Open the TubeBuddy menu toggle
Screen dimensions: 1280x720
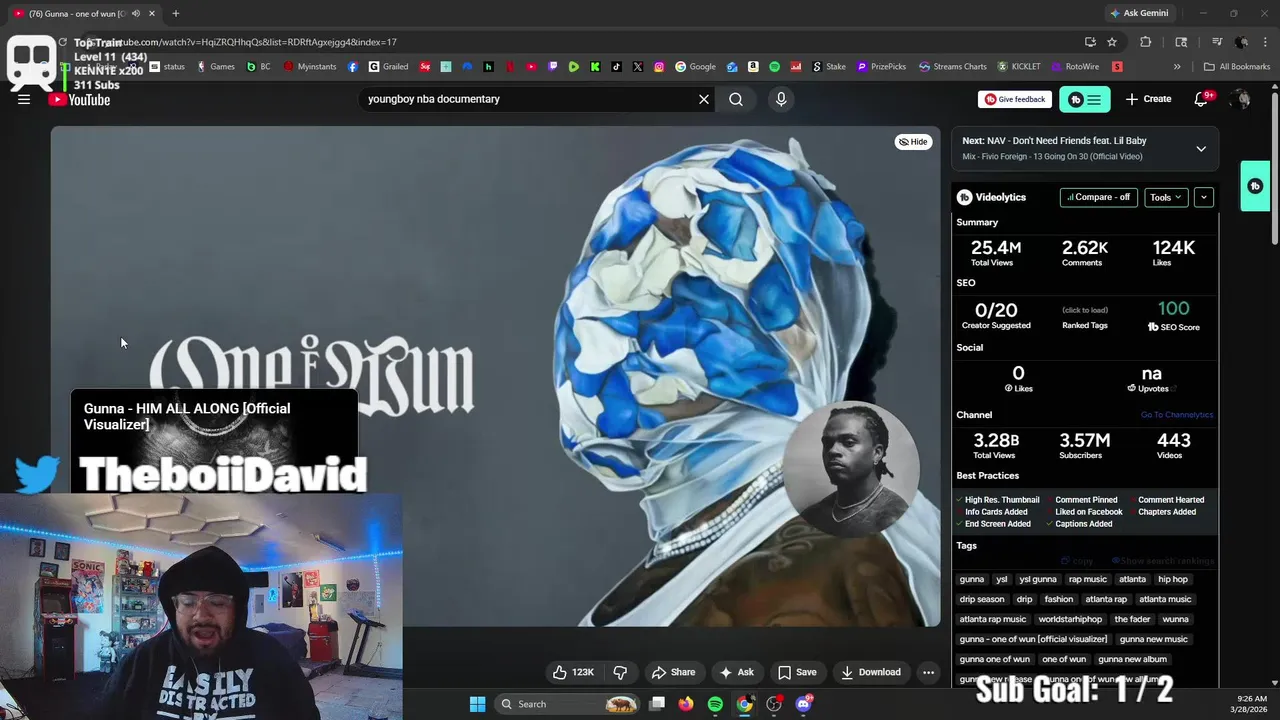click(x=1084, y=99)
